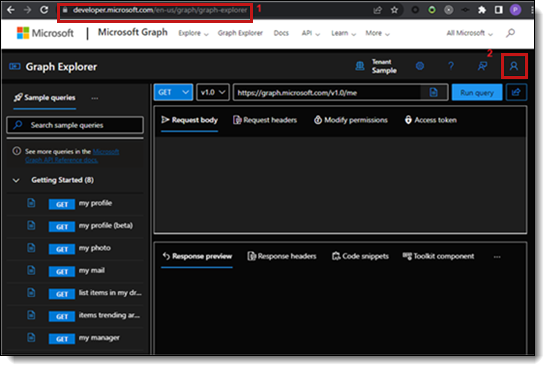The width and height of the screenshot is (550, 371).
Task: Open the response tabs overflow ellipsis
Action: [497, 257]
